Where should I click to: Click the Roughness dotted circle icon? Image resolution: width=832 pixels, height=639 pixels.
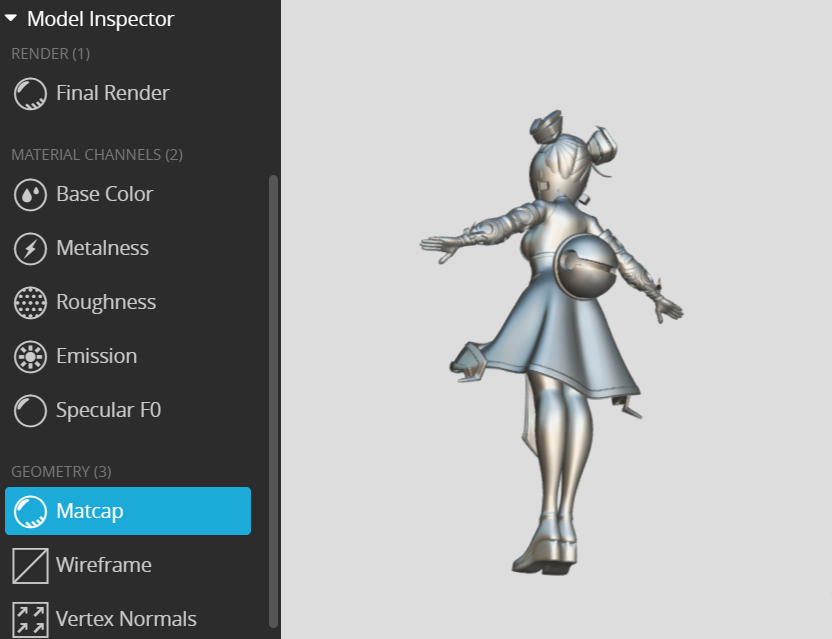pos(30,303)
